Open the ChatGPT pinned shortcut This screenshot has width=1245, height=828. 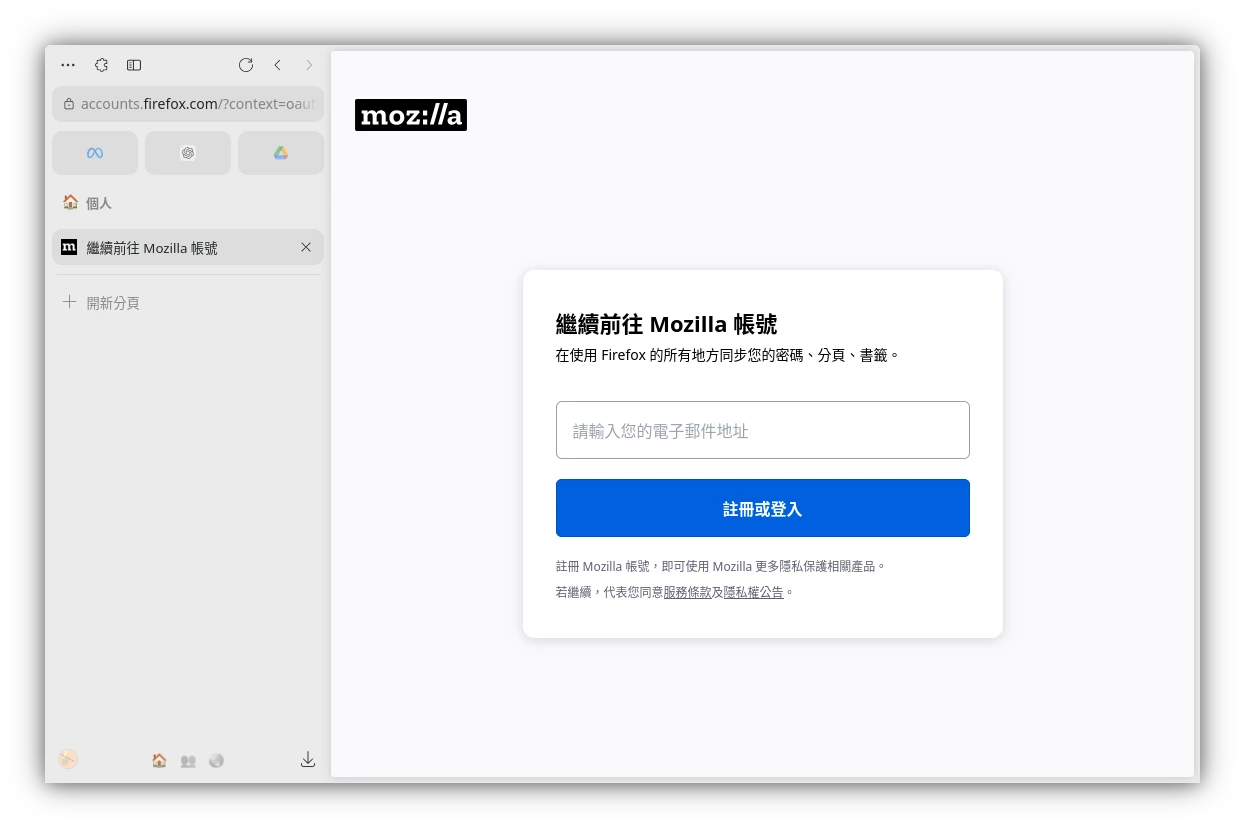pos(188,153)
